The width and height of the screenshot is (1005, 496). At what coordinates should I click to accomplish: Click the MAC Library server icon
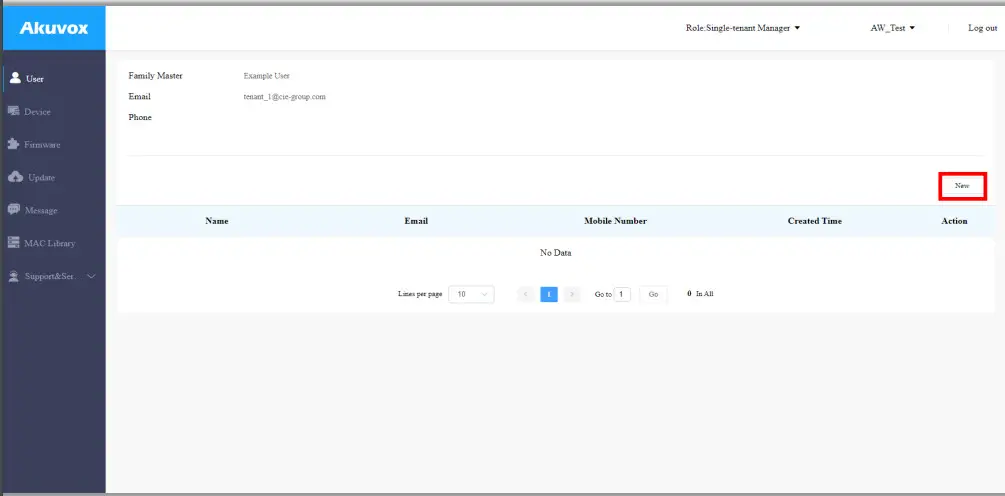click(14, 243)
